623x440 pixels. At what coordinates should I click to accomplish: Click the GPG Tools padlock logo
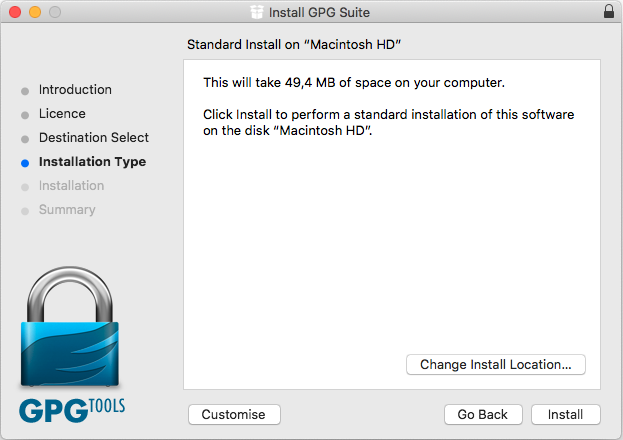tap(70, 327)
